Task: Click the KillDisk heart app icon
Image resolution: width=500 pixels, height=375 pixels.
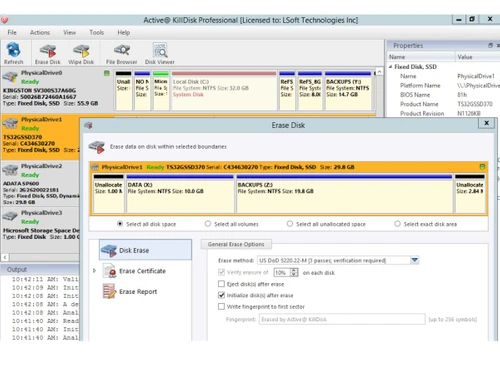Action: pos(4,20)
